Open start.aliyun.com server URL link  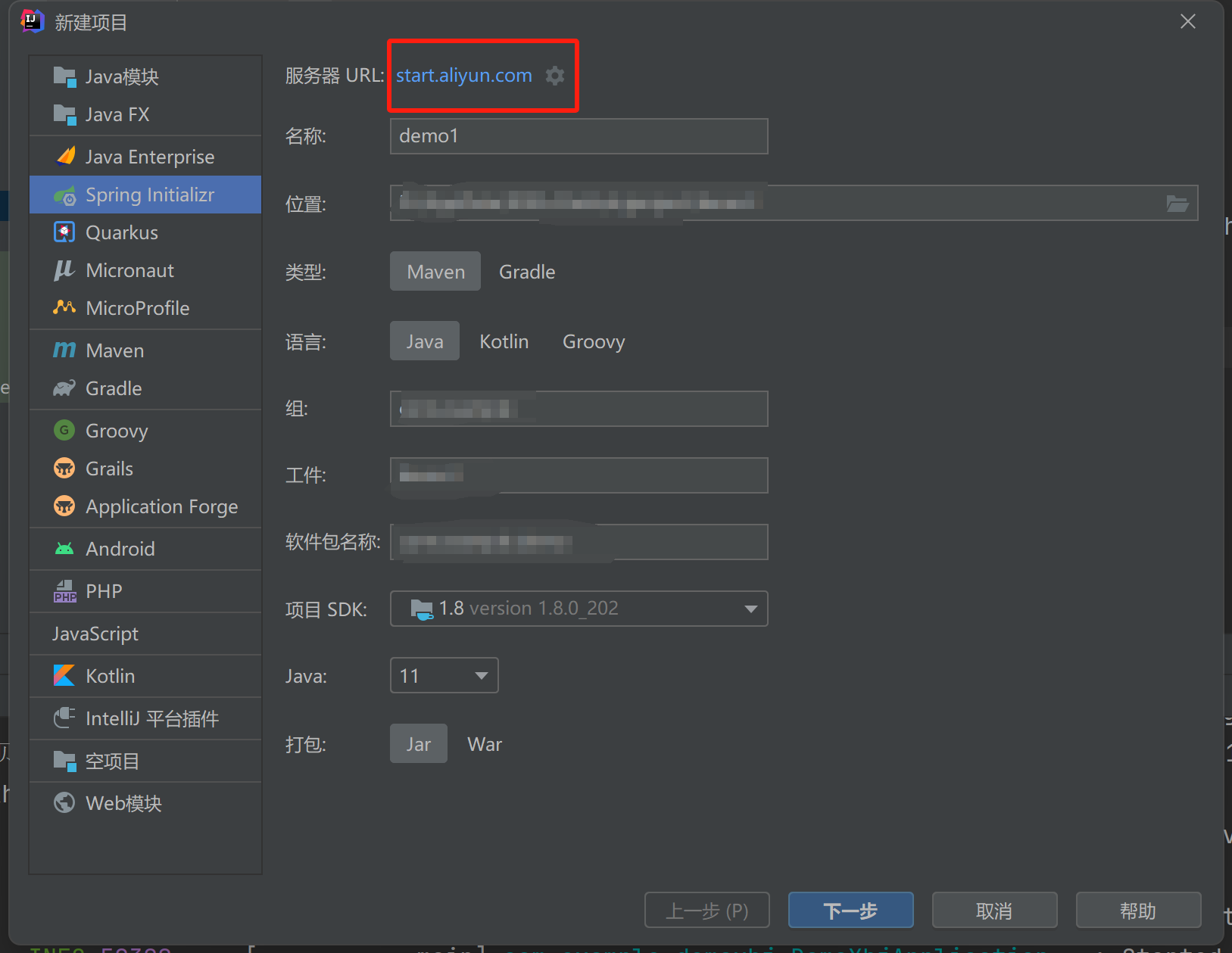tap(464, 76)
